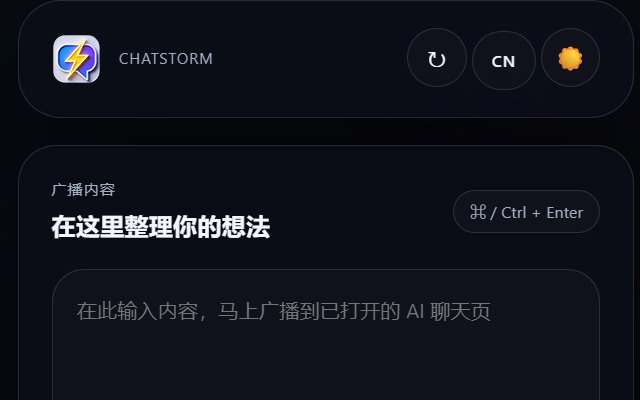This screenshot has width=640, height=400.
Task: Select the round refresh button in the header
Action: (x=437, y=58)
